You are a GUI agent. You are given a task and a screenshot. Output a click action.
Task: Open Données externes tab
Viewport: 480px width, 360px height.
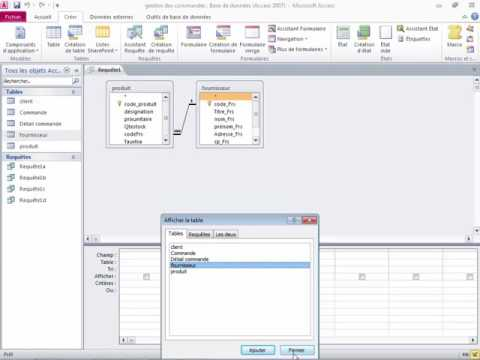(x=111, y=17)
